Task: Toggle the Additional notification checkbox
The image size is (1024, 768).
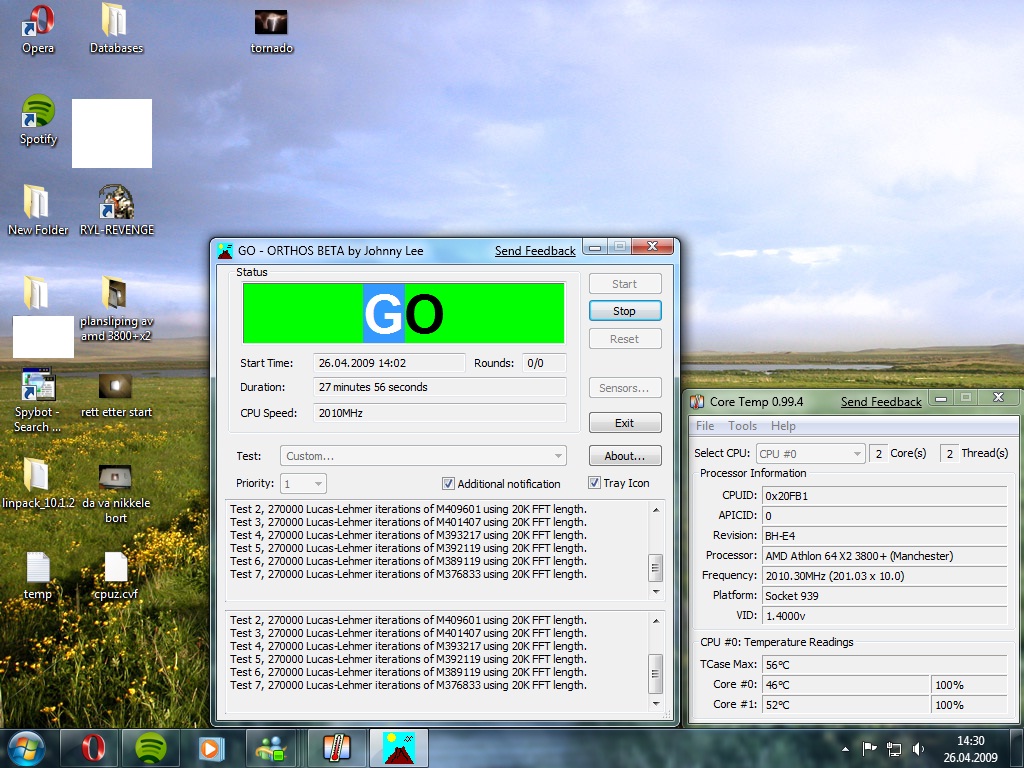Action: (x=448, y=483)
